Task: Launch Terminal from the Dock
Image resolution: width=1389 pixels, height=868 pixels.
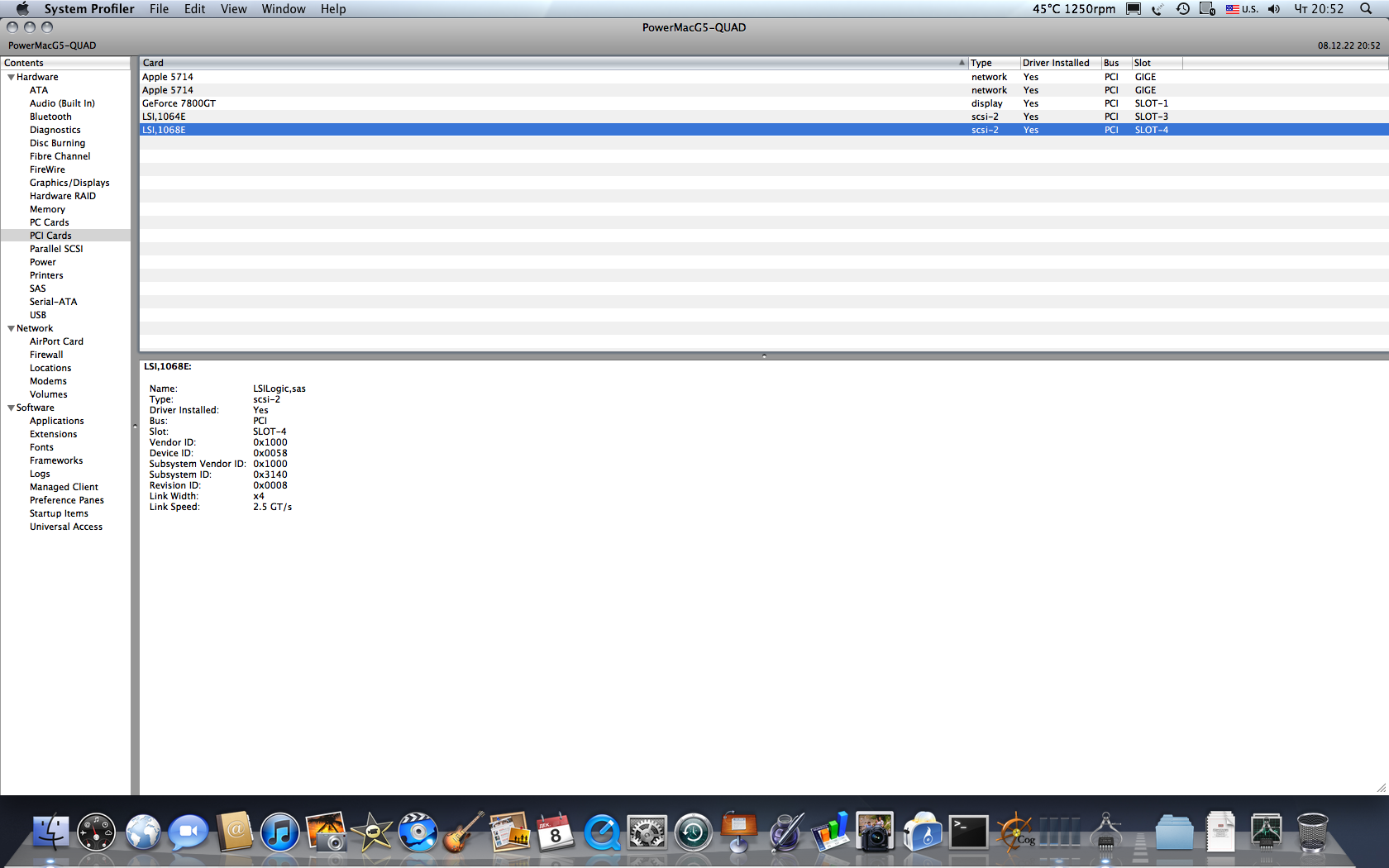Action: (968, 832)
